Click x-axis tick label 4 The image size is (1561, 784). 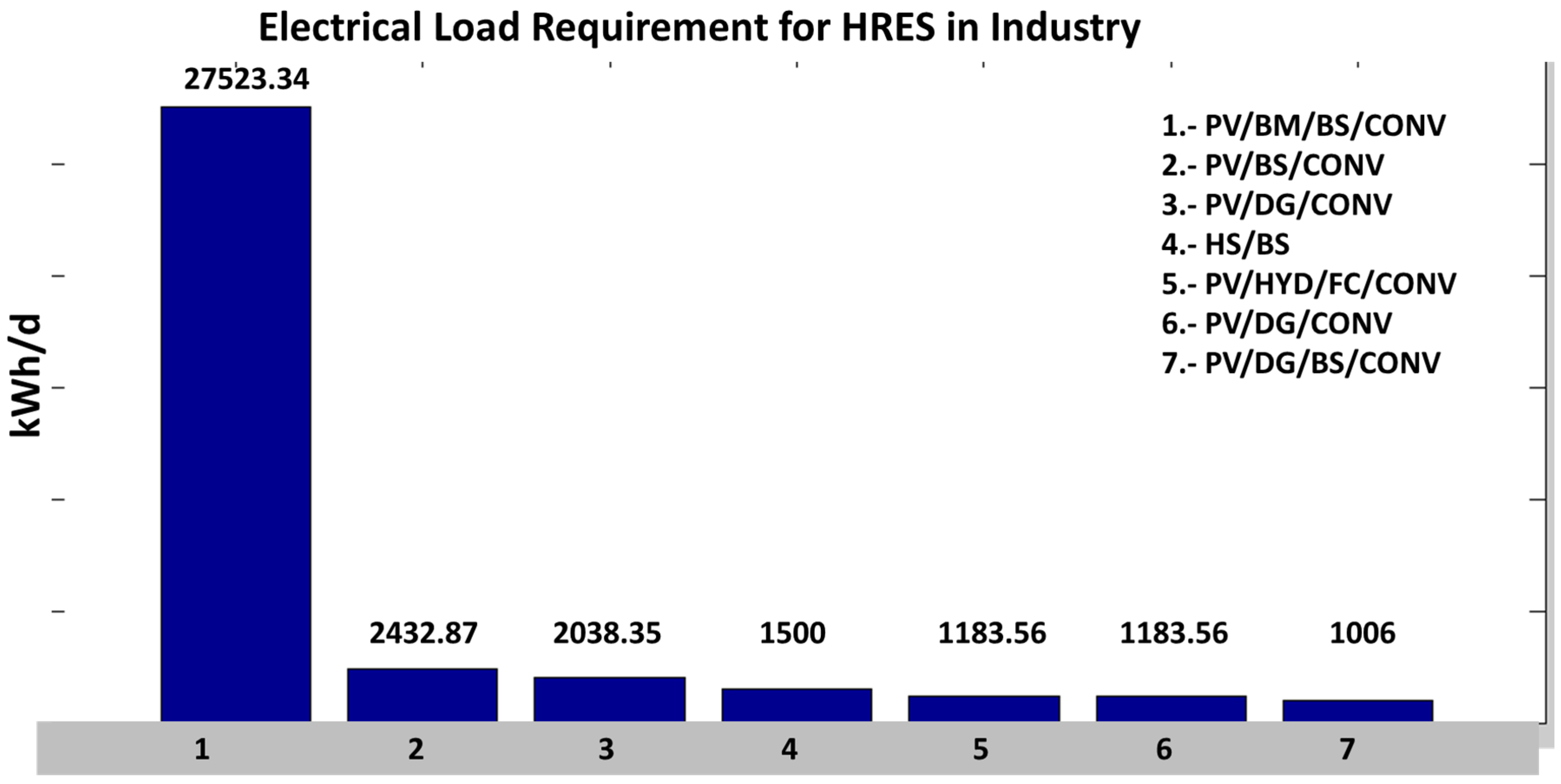(788, 750)
